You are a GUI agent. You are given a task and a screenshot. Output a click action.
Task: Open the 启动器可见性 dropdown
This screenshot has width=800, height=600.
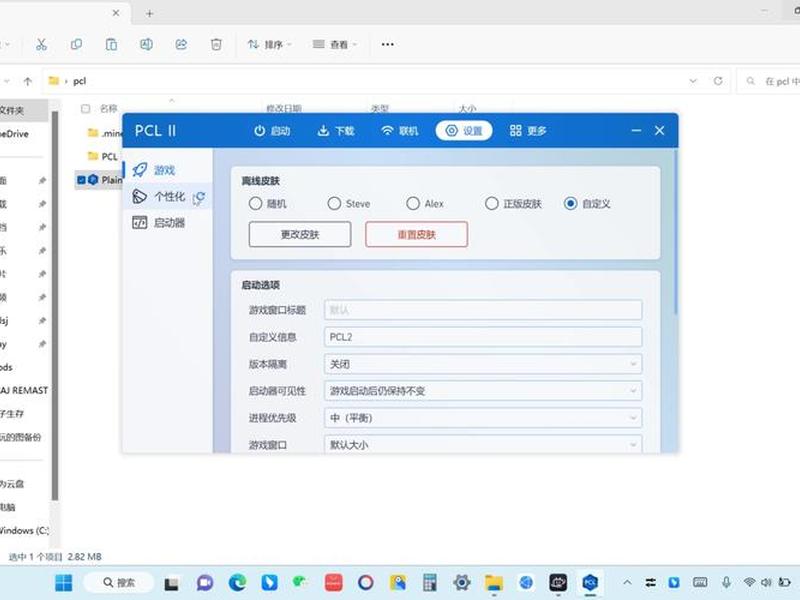tap(483, 391)
